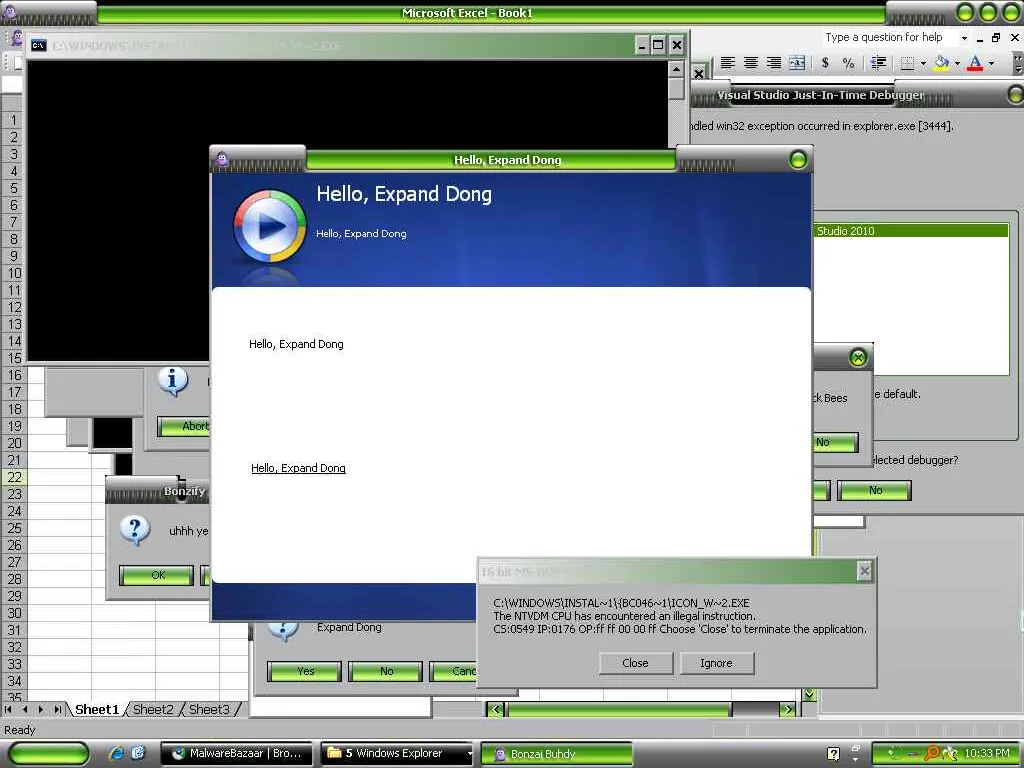The height and width of the screenshot is (768, 1024).
Task: Click the 10:33 PM system clock
Action: (x=987, y=754)
